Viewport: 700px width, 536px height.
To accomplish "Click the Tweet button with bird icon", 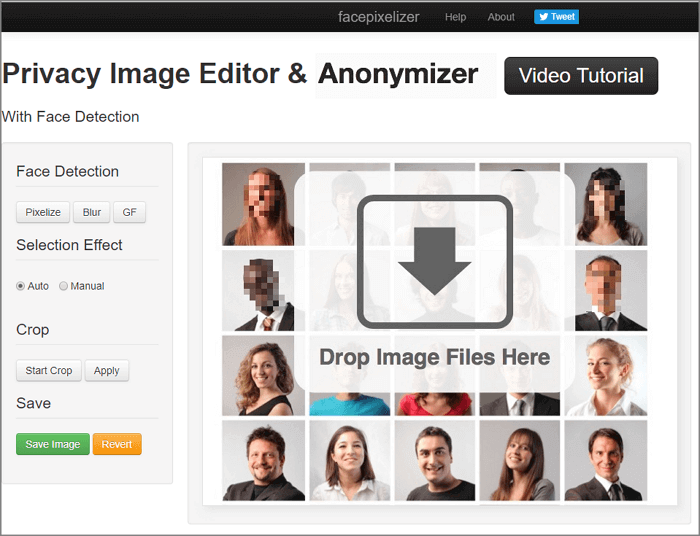I will point(556,17).
